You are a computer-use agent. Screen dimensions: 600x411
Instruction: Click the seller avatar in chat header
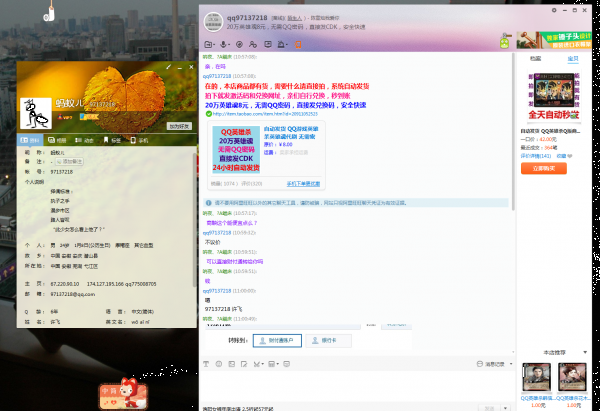click(213, 22)
